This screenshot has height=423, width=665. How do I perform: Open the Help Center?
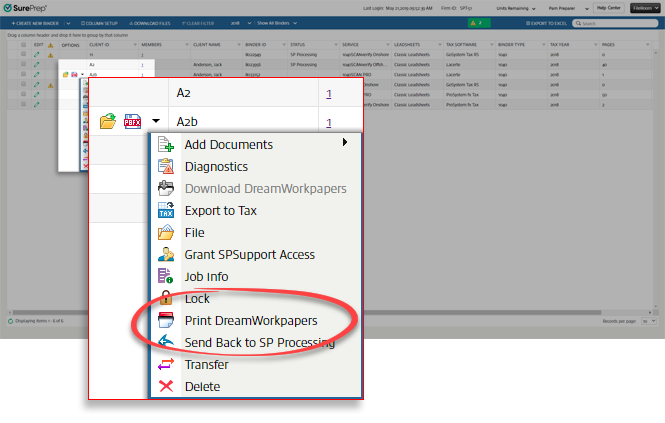click(x=609, y=8)
